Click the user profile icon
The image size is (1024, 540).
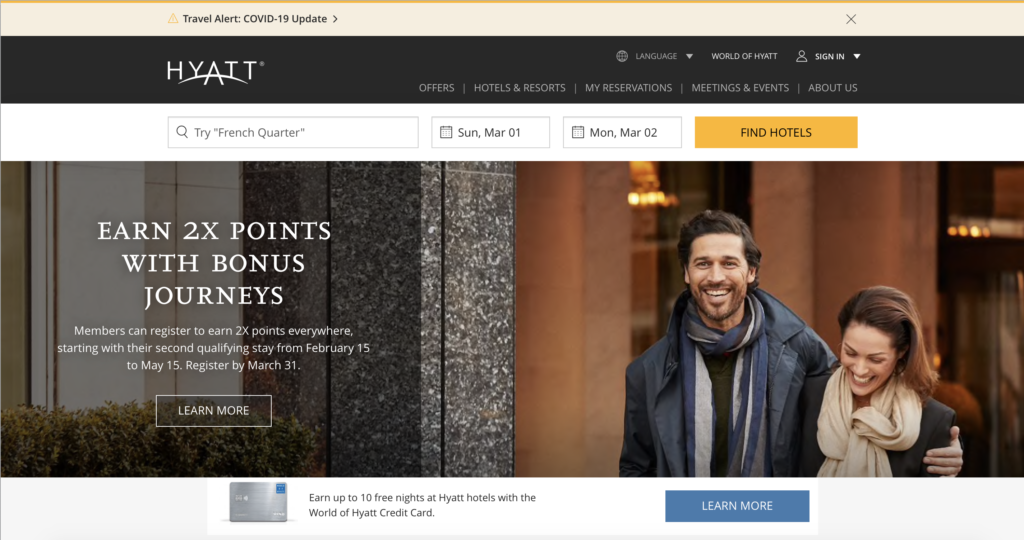801,56
